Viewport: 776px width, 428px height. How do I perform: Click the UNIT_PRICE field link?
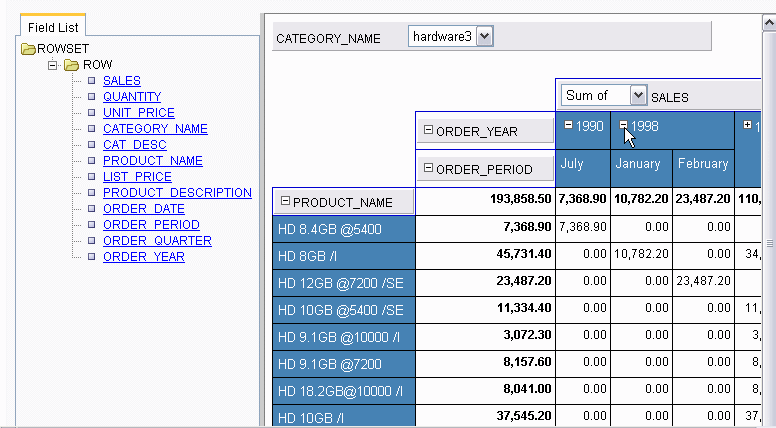pos(139,113)
